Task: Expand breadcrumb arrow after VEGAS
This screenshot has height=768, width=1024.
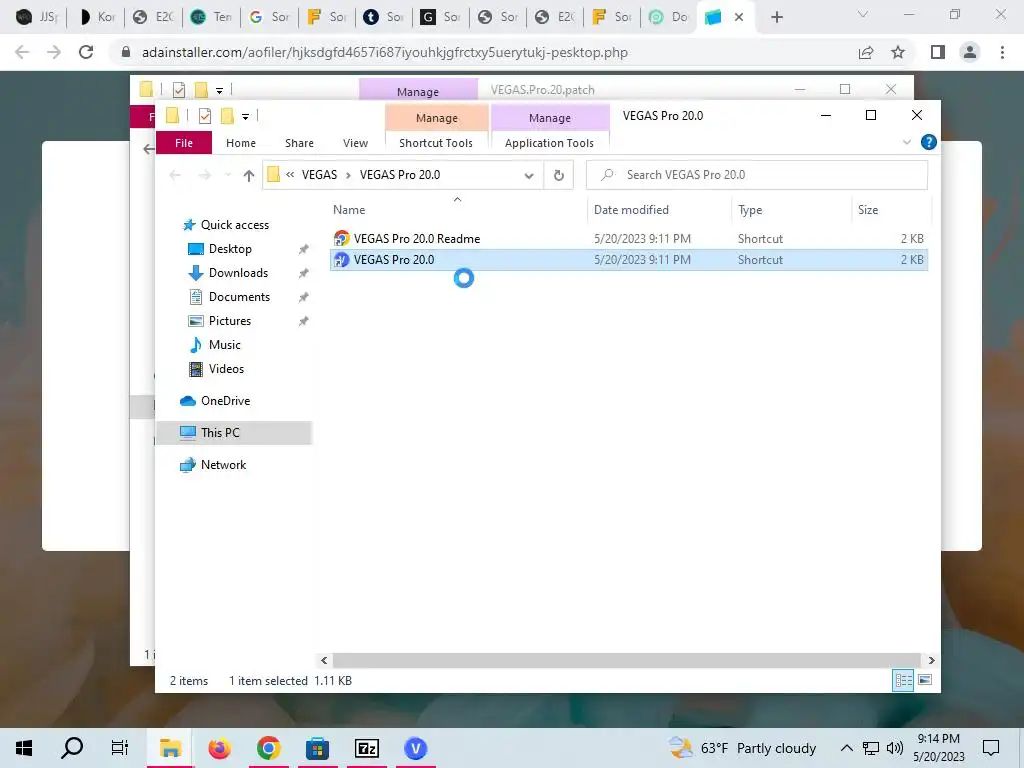Action: point(348,175)
